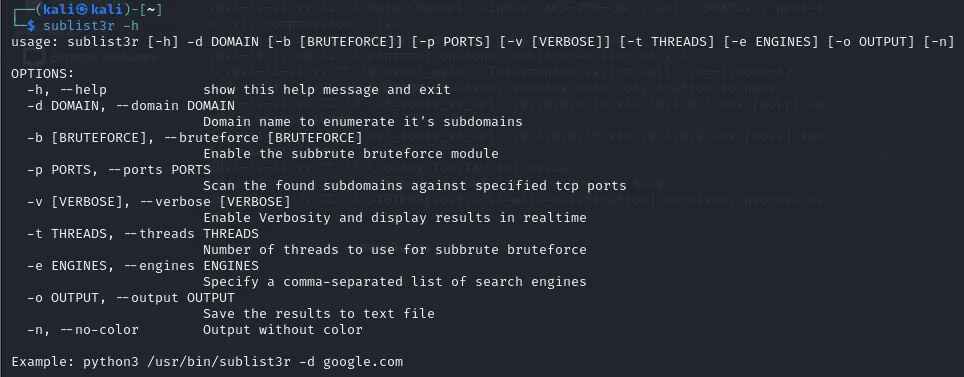964x377 pixels.
Task: Click 'Save the results to text file'
Action: pos(318,314)
